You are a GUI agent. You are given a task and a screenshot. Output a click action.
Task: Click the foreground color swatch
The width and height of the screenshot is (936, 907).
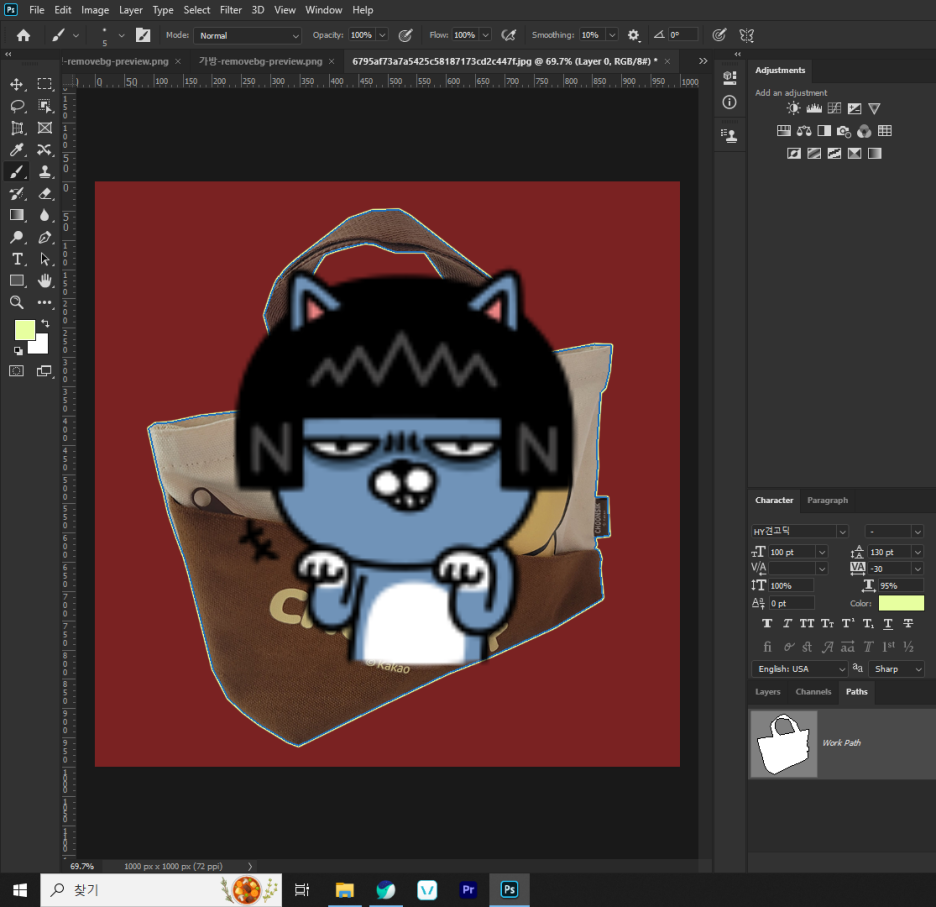[x=24, y=330]
